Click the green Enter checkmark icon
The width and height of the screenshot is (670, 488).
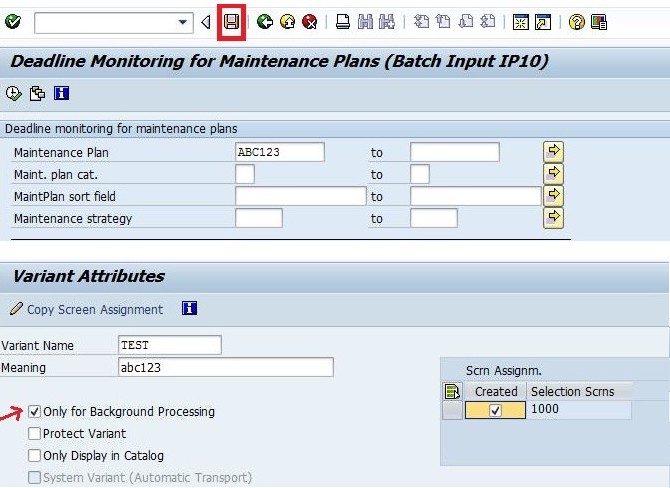(13, 21)
